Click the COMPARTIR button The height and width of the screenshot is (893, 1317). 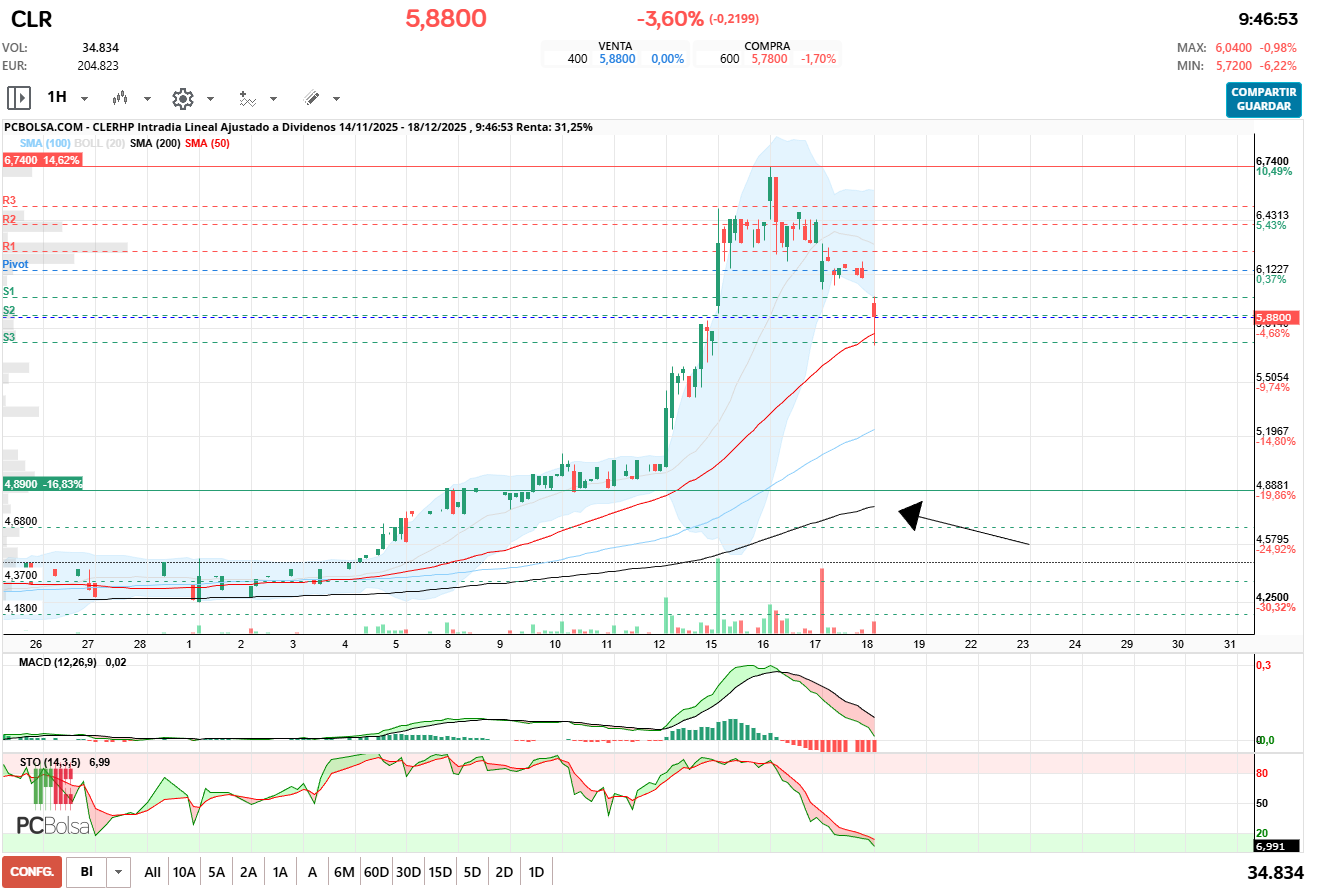[1263, 92]
